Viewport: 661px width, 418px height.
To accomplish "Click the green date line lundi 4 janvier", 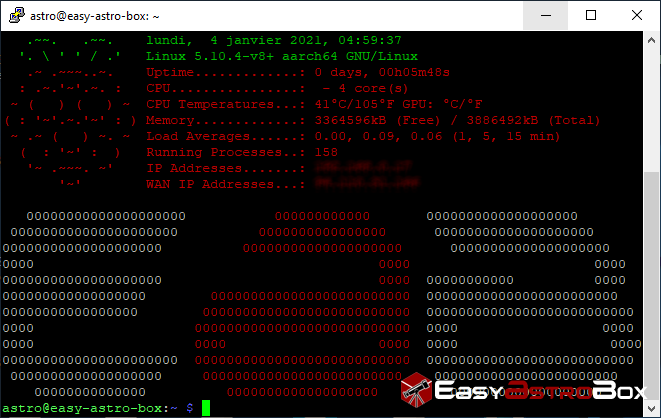I will point(259,40).
